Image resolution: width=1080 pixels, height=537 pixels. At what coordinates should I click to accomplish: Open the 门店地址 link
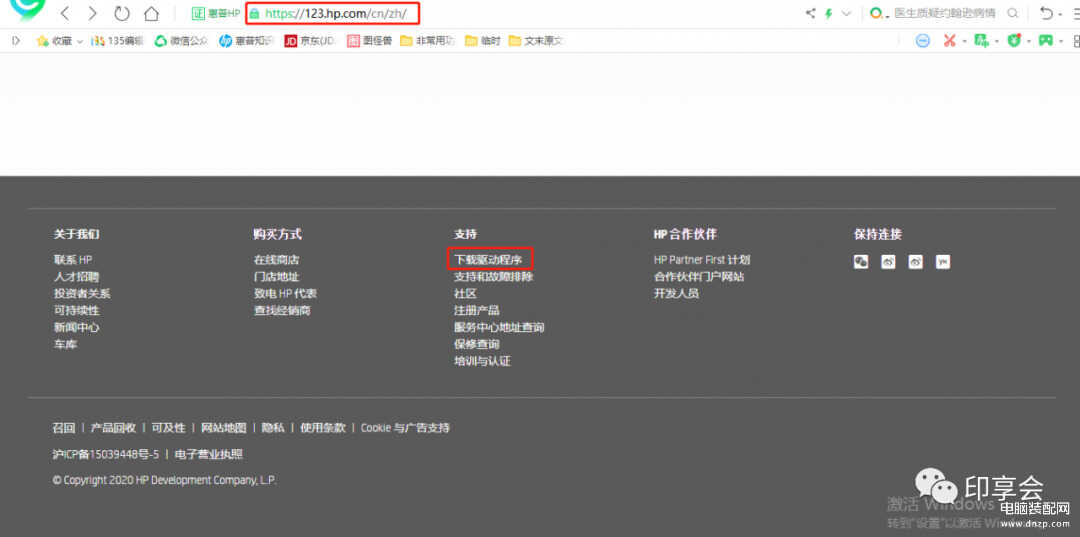click(276, 277)
